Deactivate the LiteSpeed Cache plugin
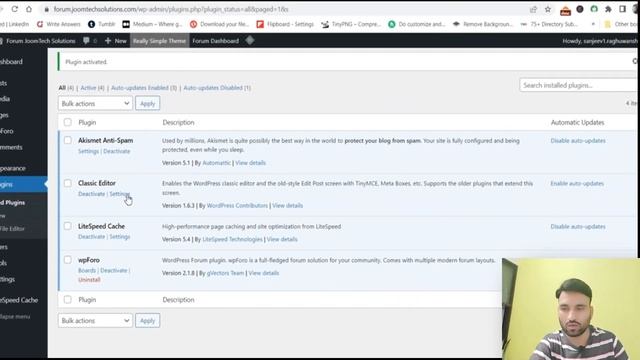The width and height of the screenshot is (640, 360). click(92, 237)
